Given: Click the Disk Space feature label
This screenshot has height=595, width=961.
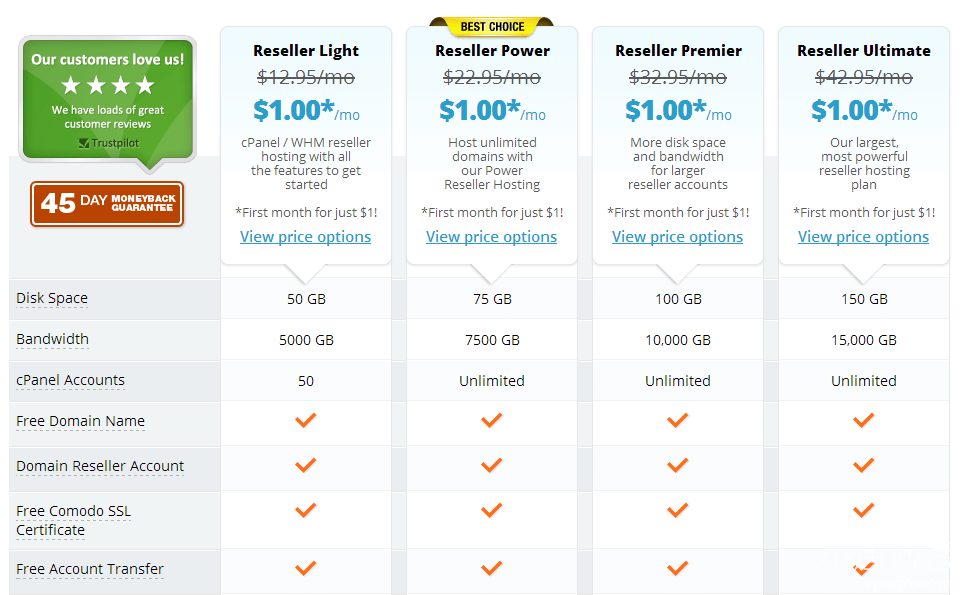Looking at the screenshot, I should (52, 298).
